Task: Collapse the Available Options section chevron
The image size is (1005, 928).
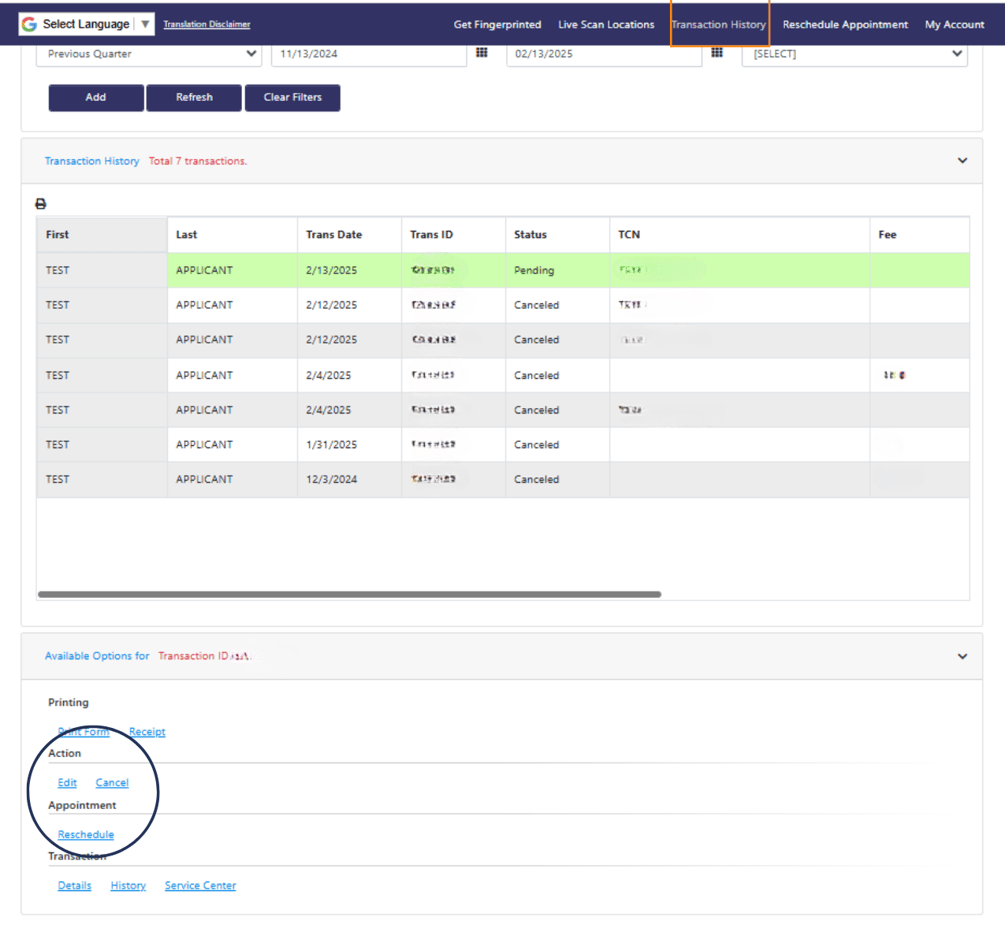Action: click(962, 656)
